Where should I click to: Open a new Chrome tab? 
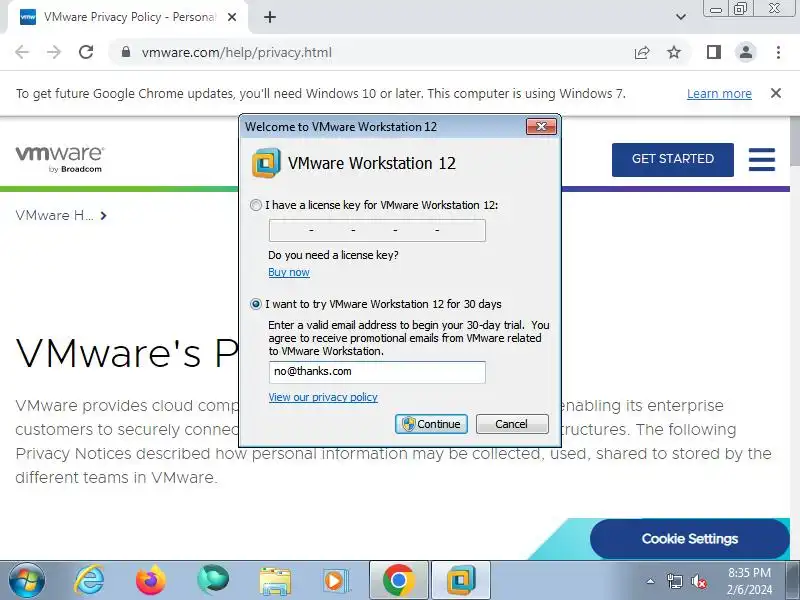(x=270, y=17)
